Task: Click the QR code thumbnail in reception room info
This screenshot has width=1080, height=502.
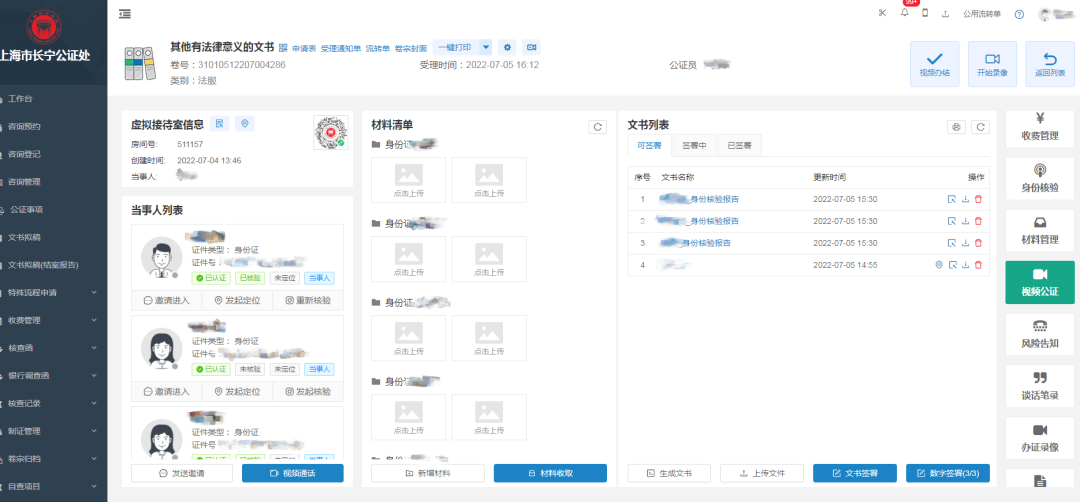Action: point(329,131)
